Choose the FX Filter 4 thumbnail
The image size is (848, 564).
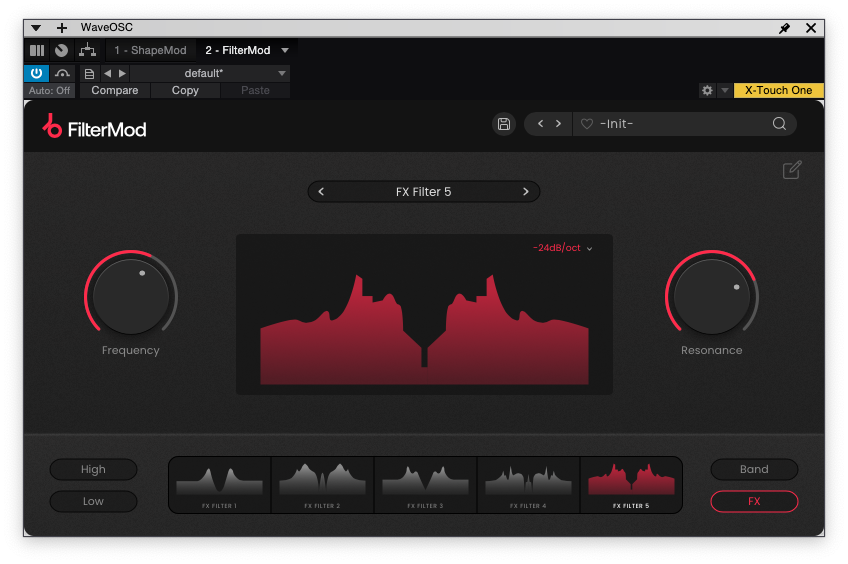point(528,485)
